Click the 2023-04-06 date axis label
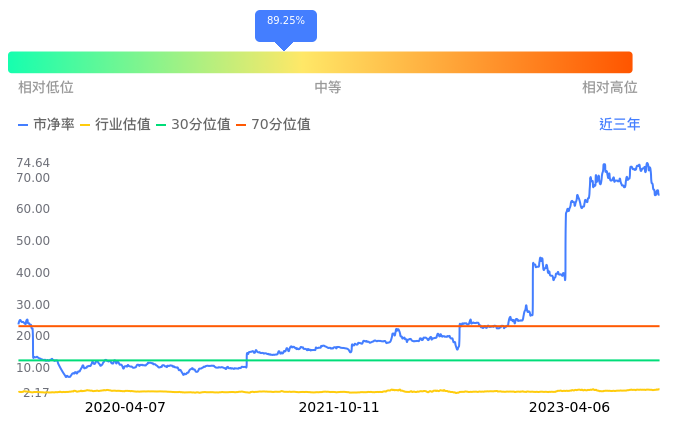 coord(569,408)
